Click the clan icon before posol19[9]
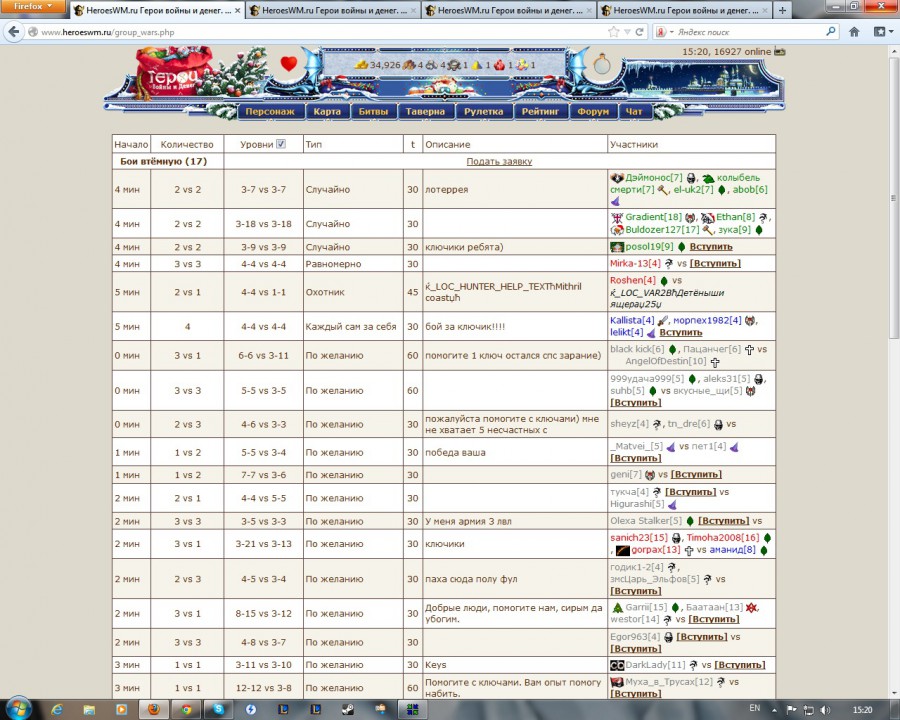Screen dimensions: 900x720 [x=616, y=247]
